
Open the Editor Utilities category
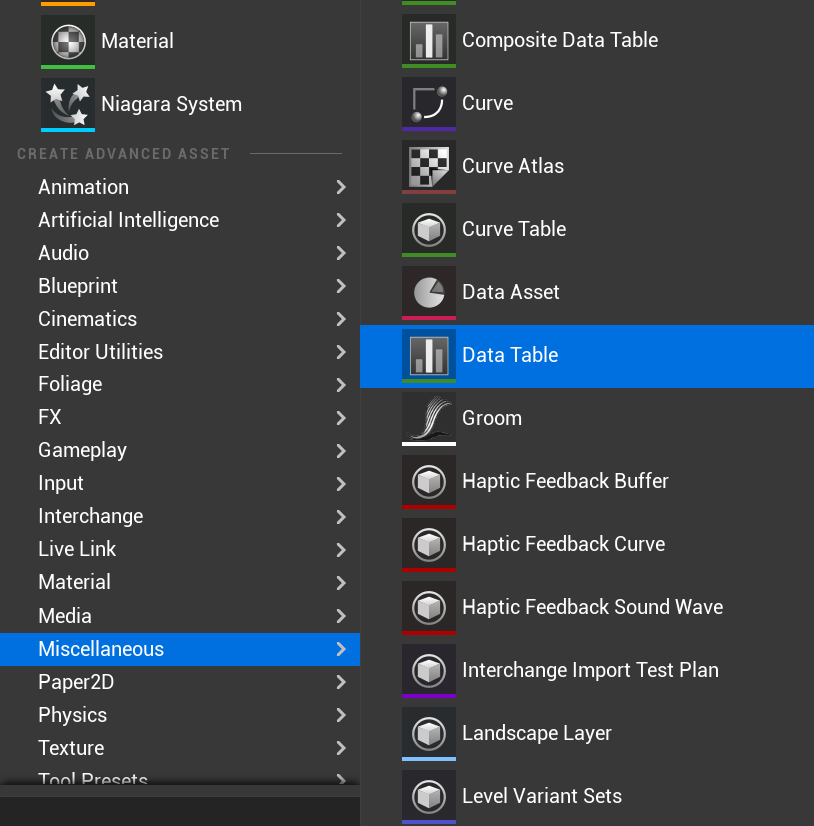pos(180,352)
